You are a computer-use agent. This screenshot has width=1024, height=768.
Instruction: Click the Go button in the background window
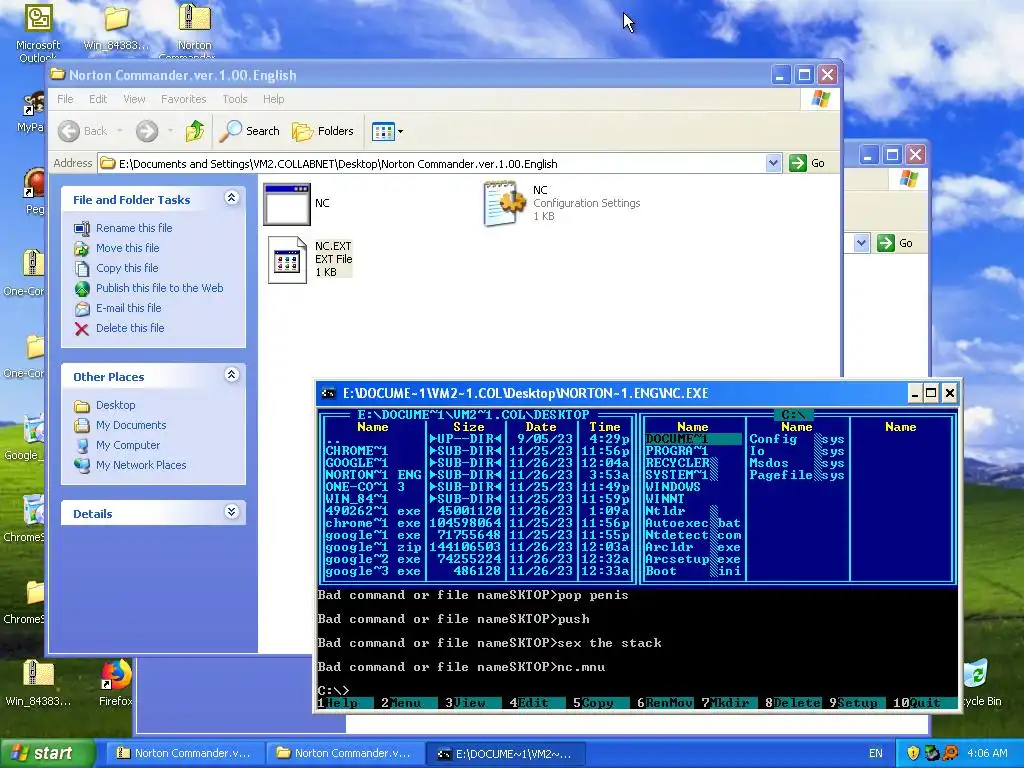click(896, 243)
